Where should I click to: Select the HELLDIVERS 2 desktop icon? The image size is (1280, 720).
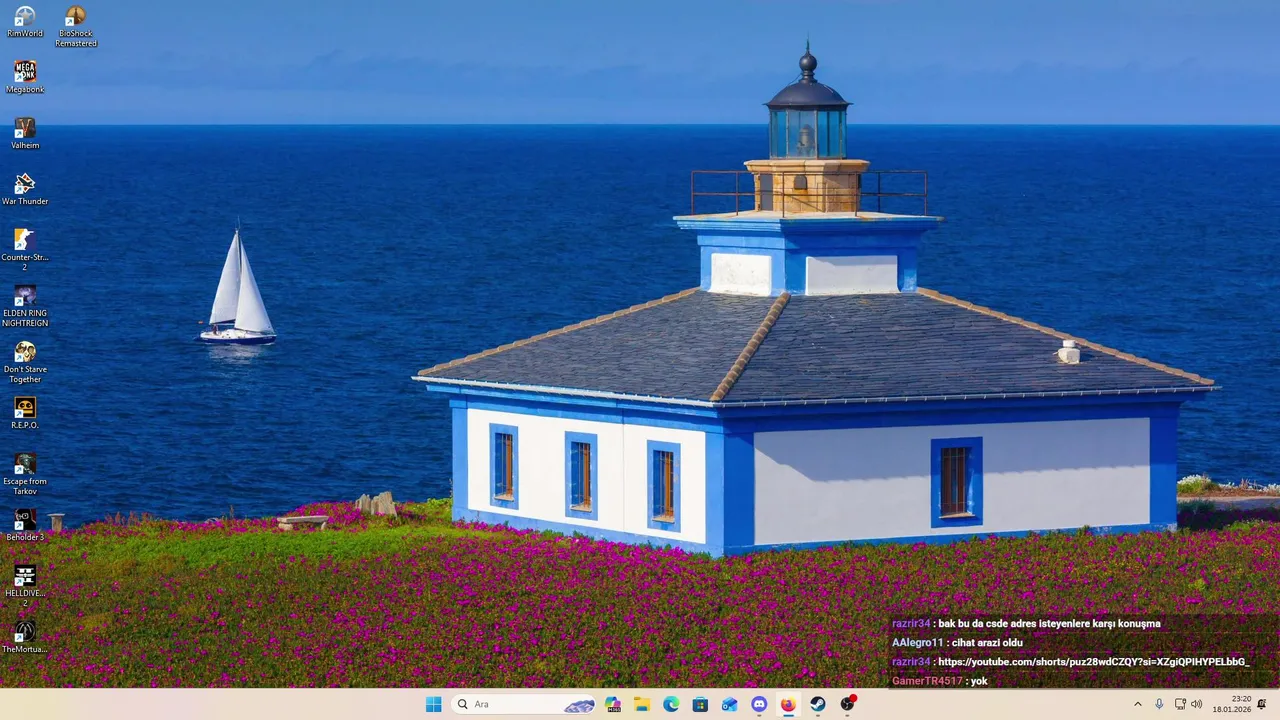point(25,586)
